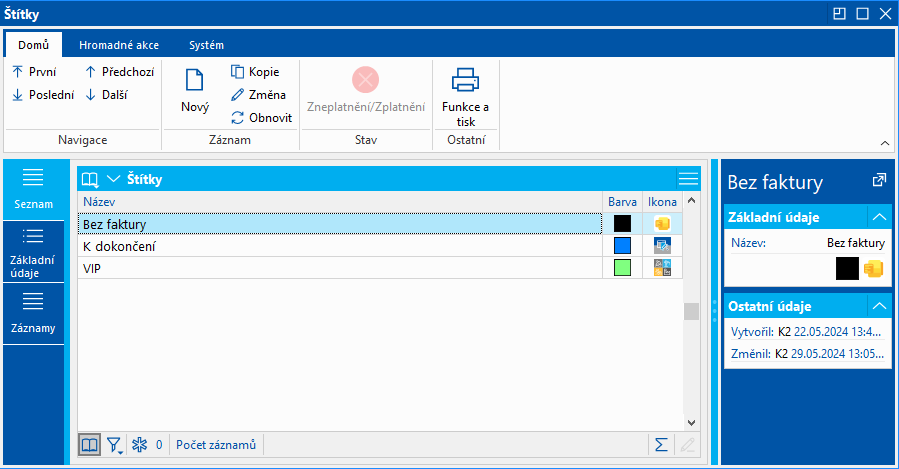Switch to the Seznam sidebar view
The image size is (899, 469).
[x=33, y=189]
